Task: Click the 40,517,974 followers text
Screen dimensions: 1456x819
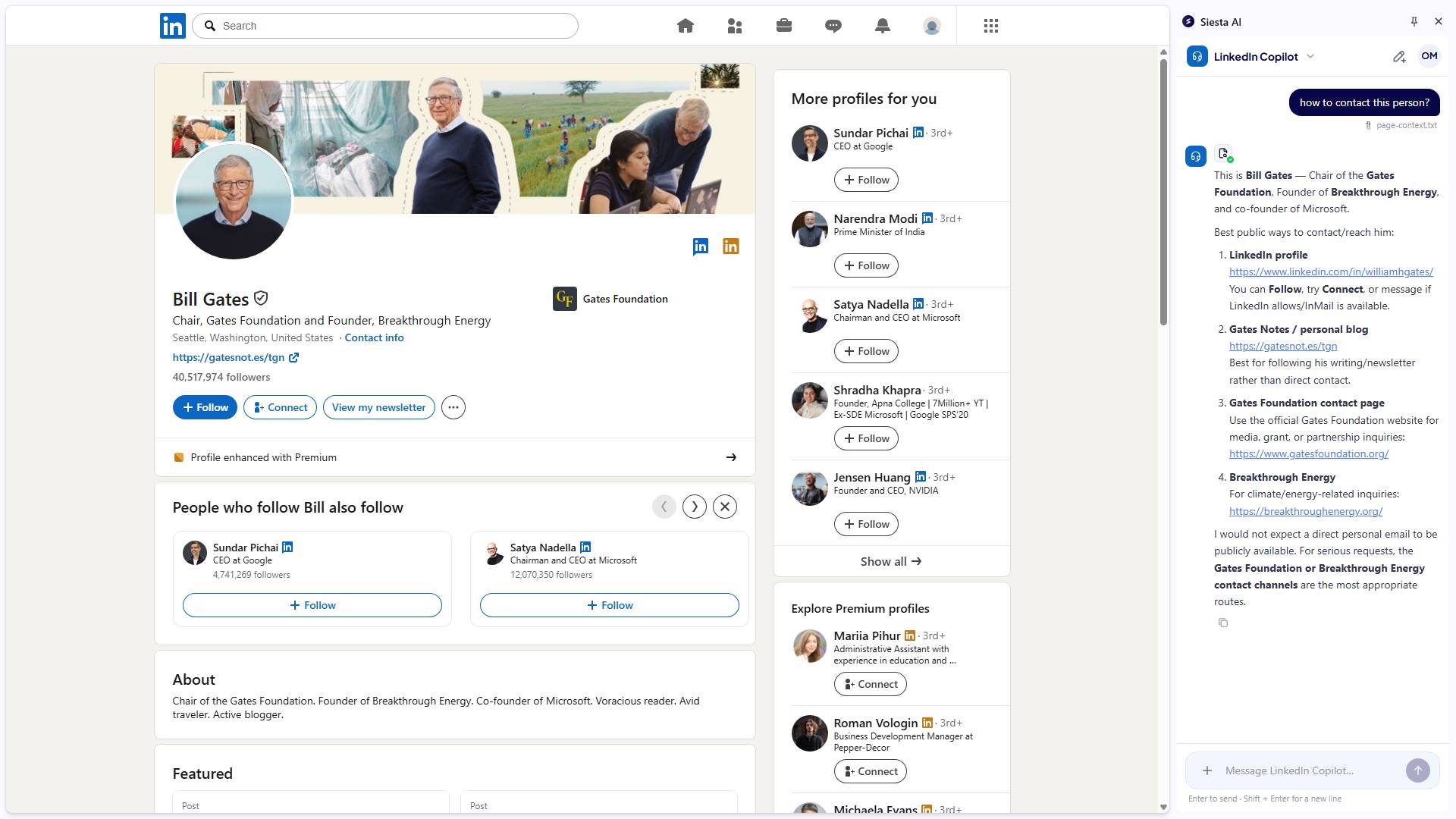Action: click(221, 377)
